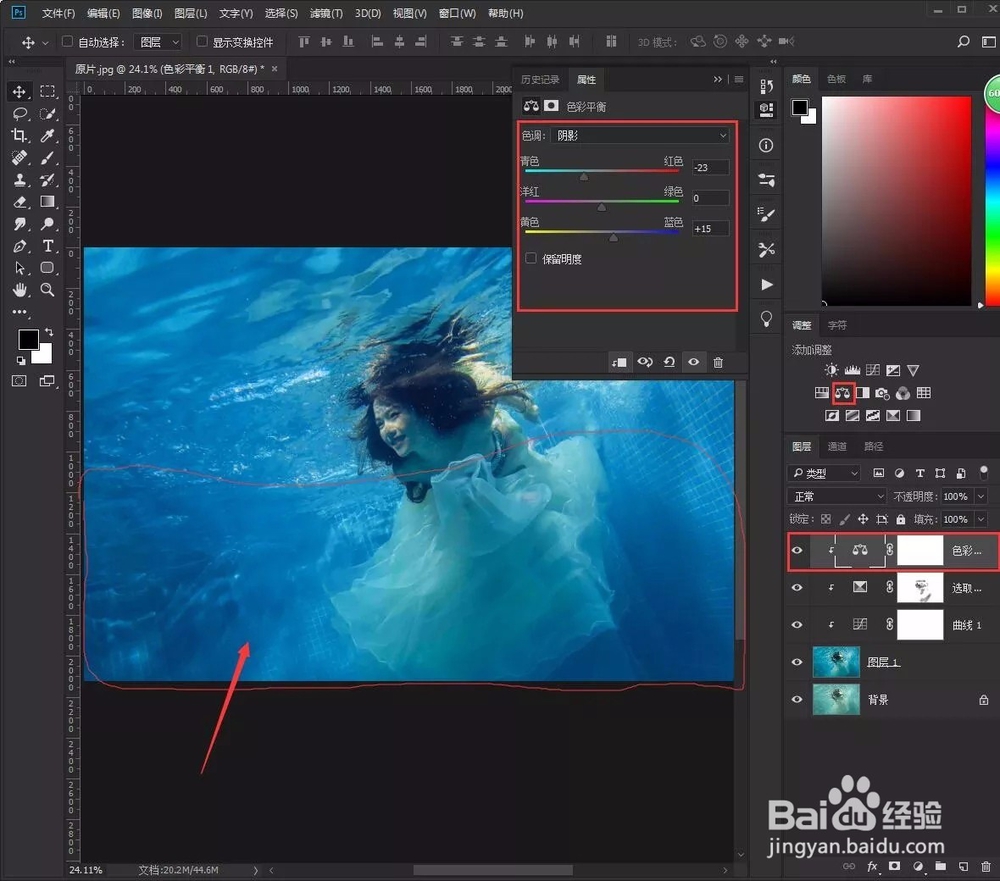Select the Eyedropper tool
Image resolution: width=1000 pixels, height=881 pixels.
click(47, 135)
